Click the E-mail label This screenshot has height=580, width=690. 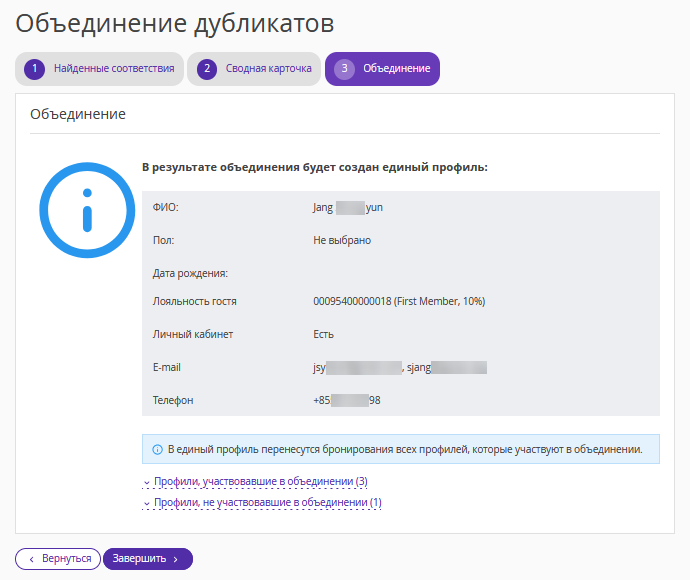click(167, 367)
